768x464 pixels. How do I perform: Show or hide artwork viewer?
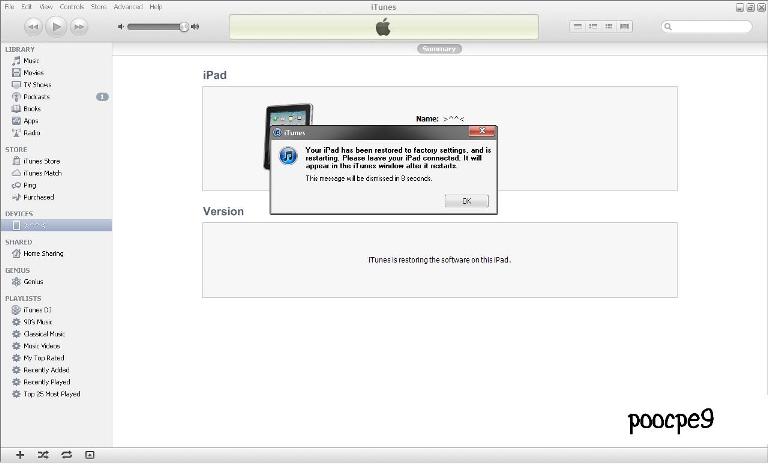click(x=90, y=455)
